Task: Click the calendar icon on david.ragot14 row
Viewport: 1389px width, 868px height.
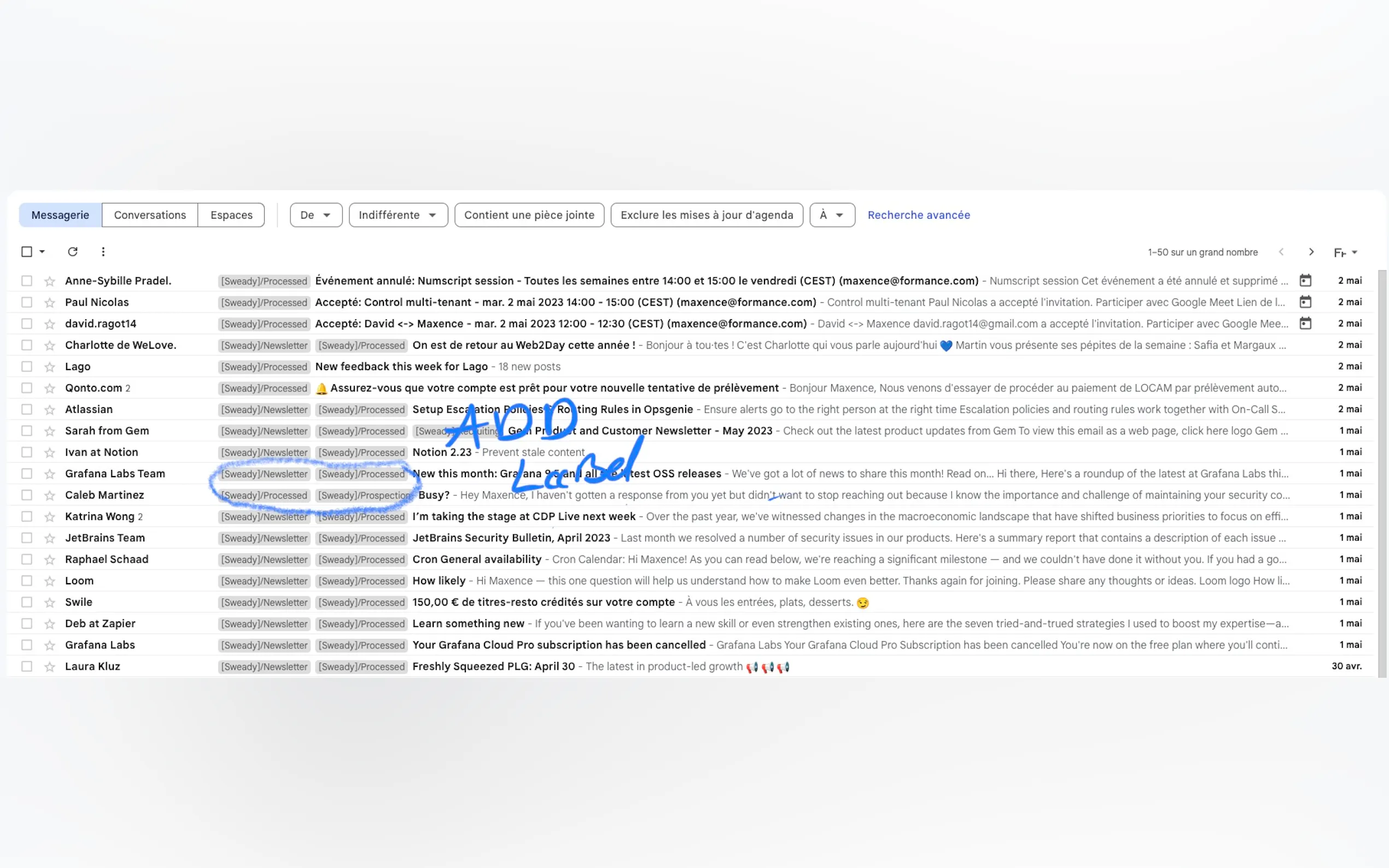Action: click(1305, 323)
